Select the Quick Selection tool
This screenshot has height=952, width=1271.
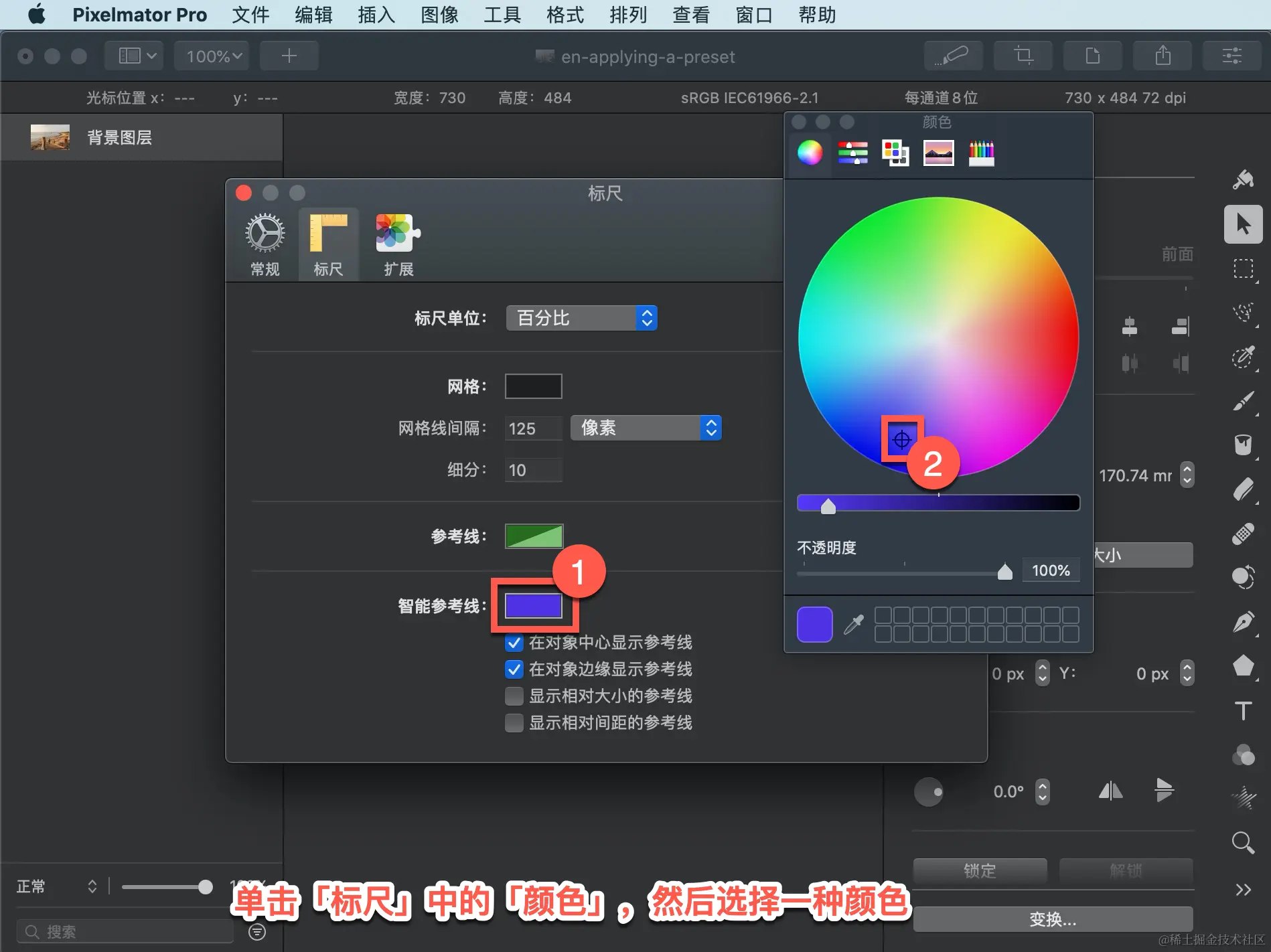pos(1244,357)
